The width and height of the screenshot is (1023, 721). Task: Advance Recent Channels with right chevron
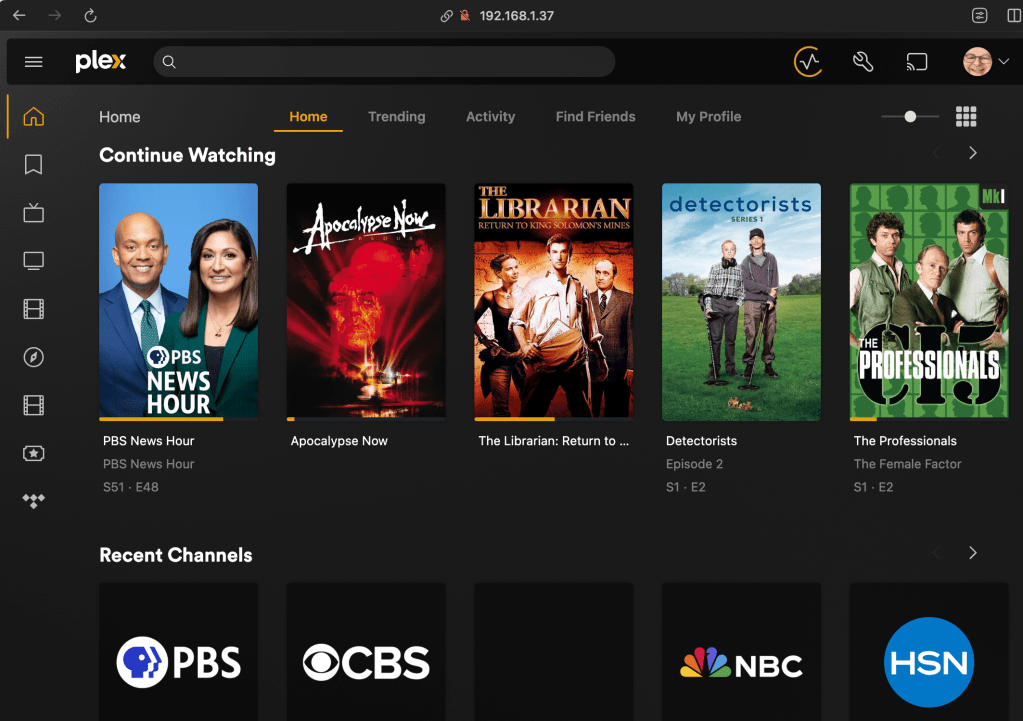click(972, 553)
